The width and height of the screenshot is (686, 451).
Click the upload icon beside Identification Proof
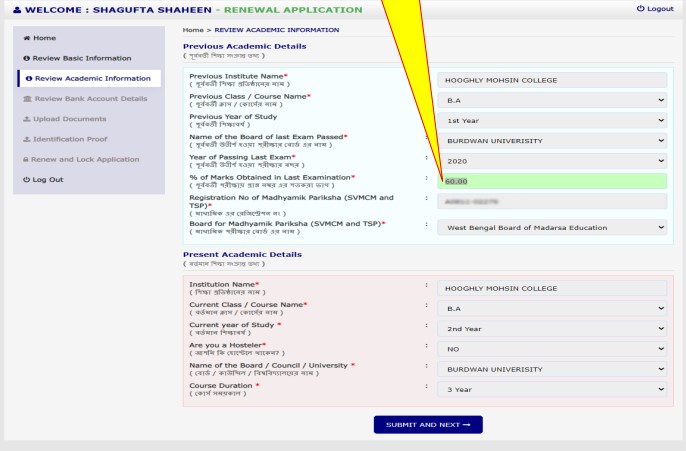[27, 139]
